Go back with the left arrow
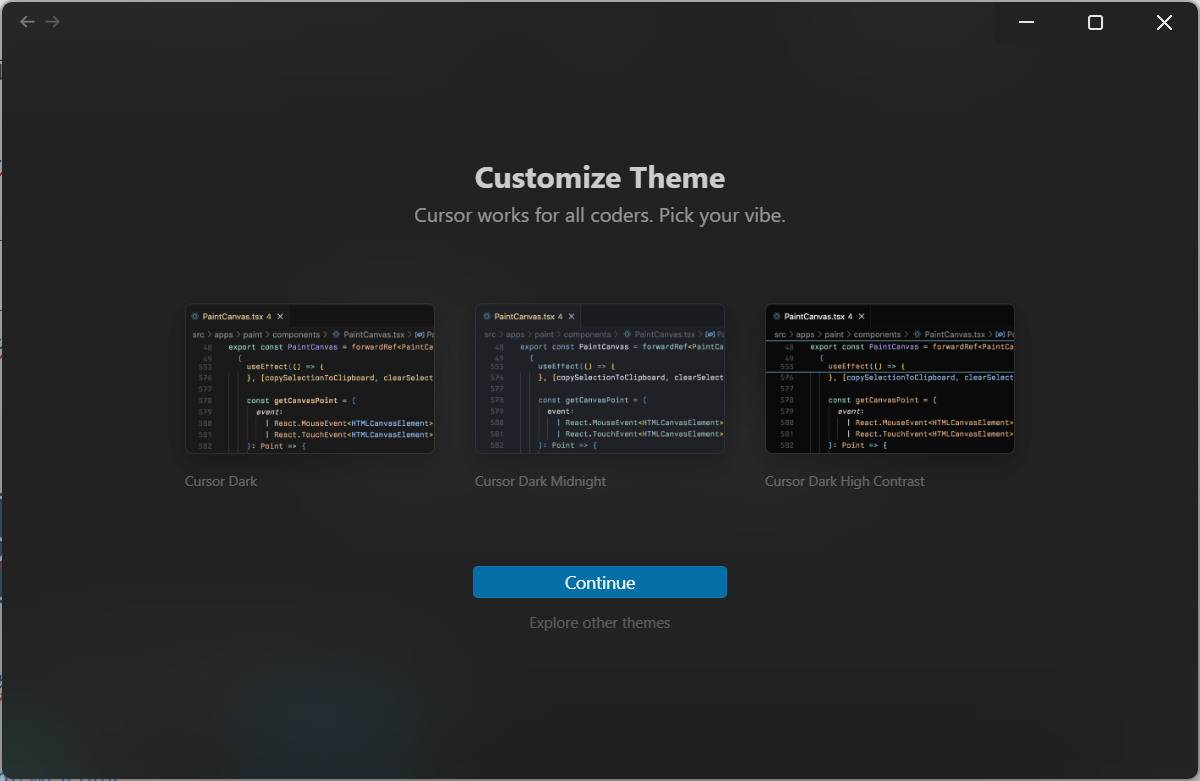Screen dimensions: 1200x781 27,21
